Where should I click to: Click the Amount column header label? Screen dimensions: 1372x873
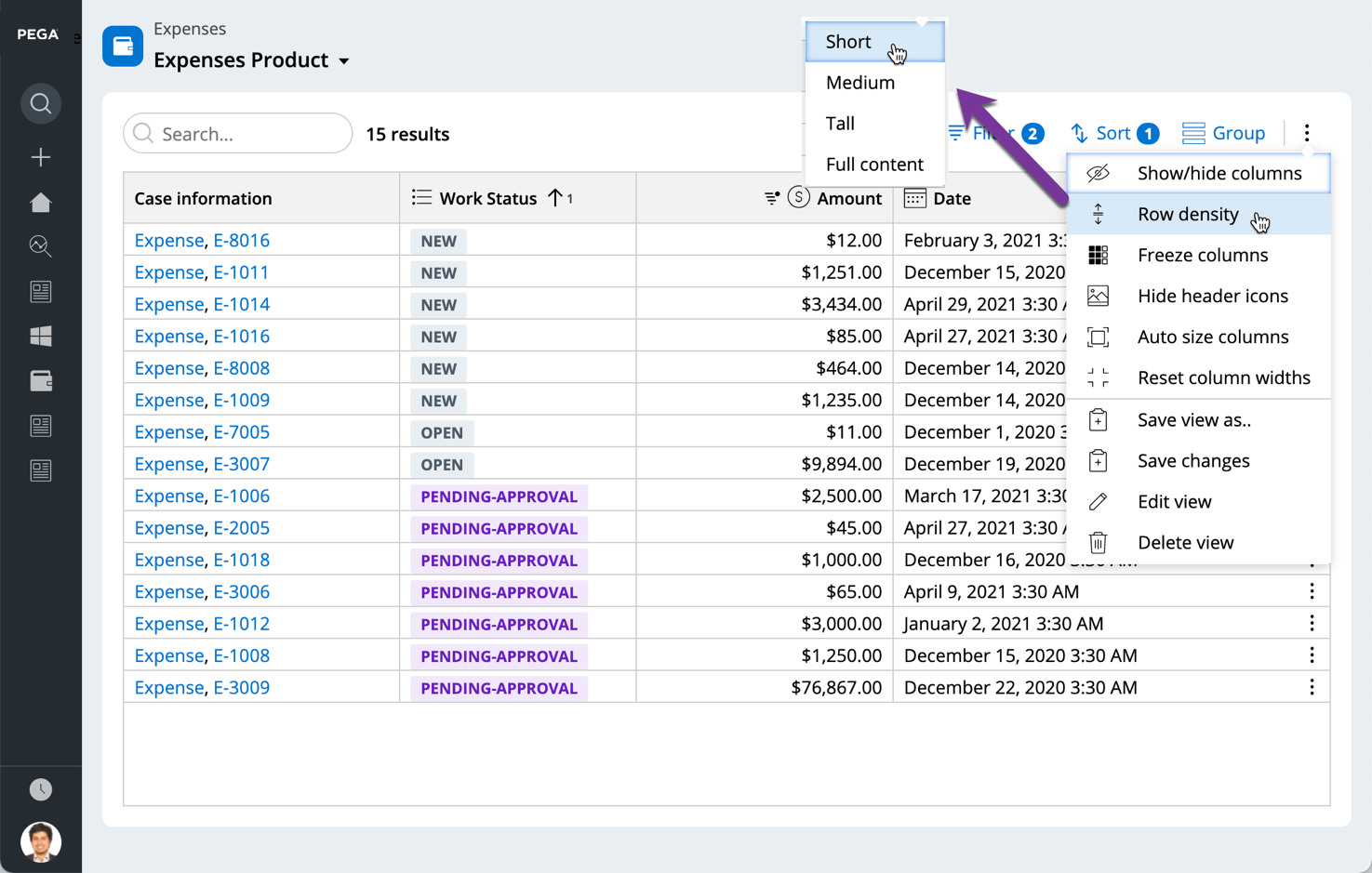point(849,198)
